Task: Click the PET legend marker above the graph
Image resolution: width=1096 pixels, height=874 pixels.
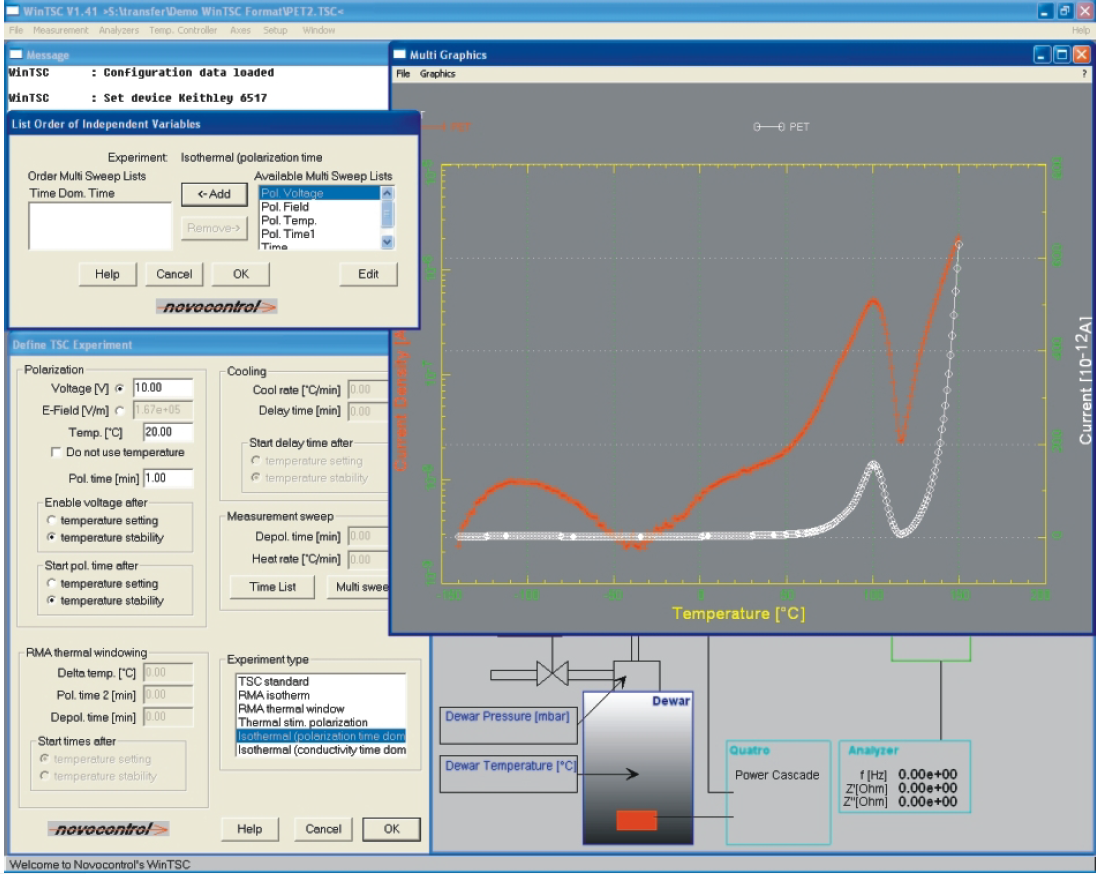Action: 770,127
